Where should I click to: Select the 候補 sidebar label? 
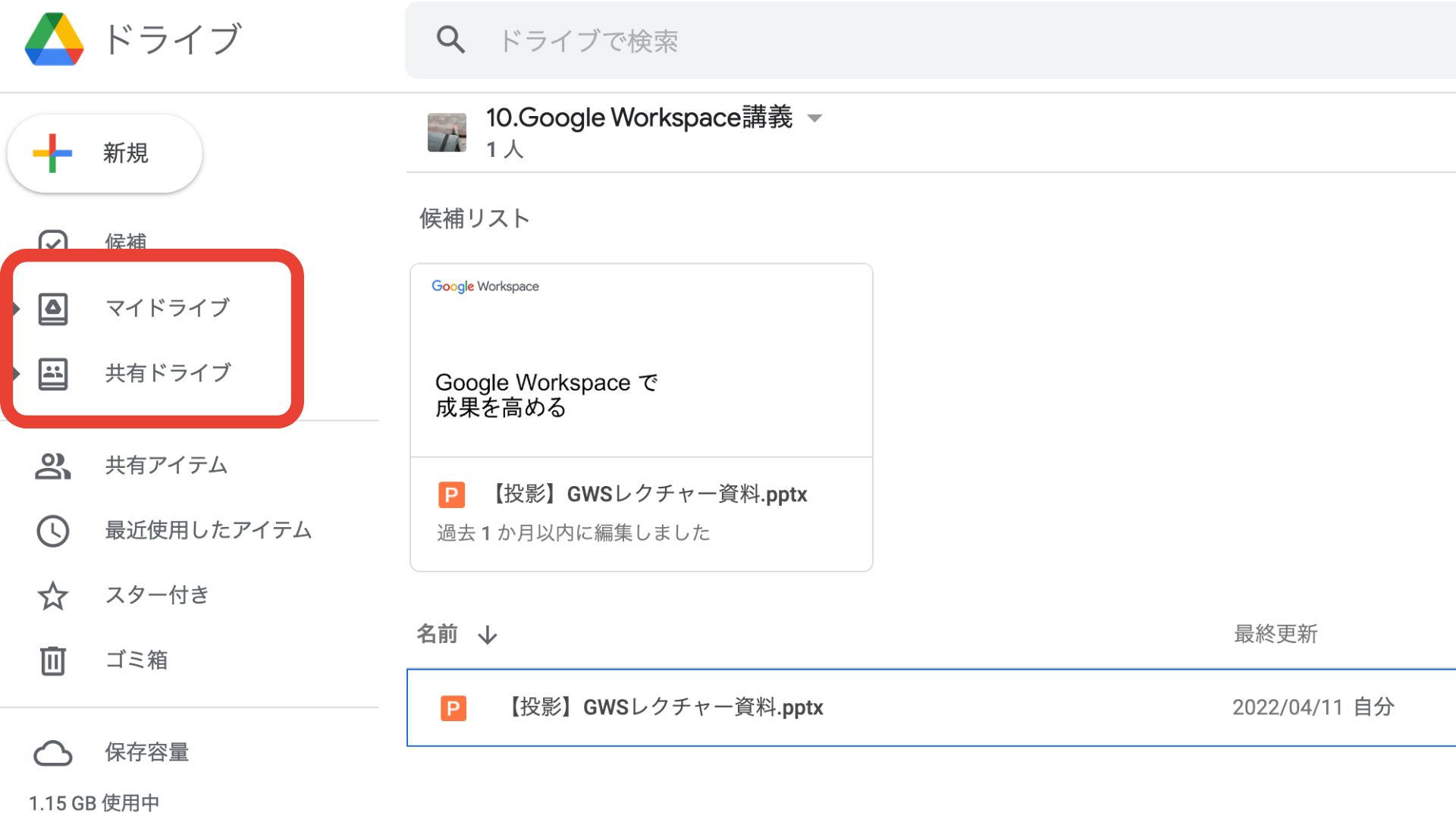click(x=126, y=242)
